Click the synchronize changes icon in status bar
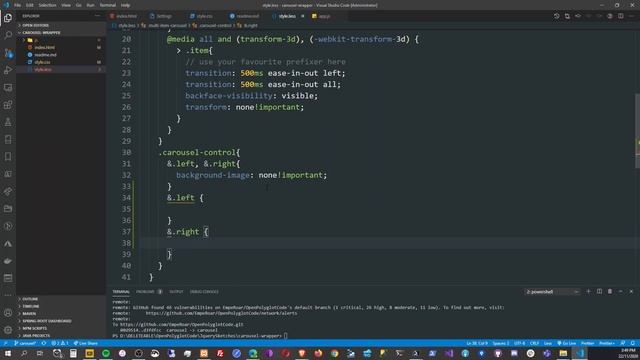Screen dimensions: 640x360 pyautogui.click(x=44, y=343)
